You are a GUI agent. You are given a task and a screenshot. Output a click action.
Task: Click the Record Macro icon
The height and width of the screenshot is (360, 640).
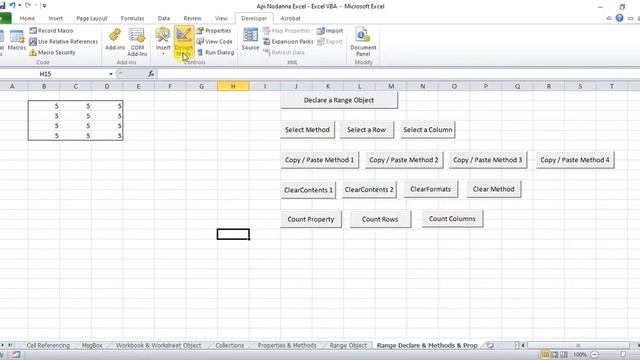tap(33, 31)
